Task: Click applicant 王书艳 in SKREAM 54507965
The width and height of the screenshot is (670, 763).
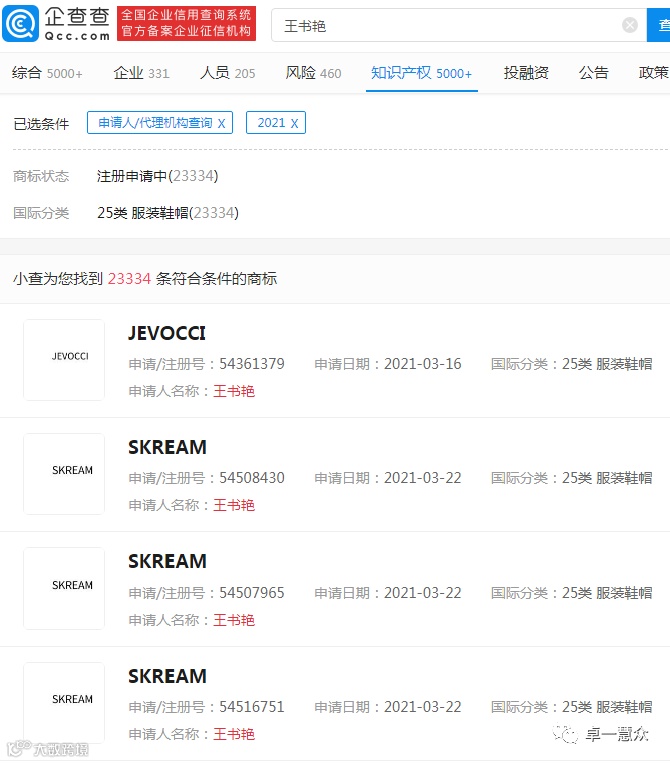Action: point(234,620)
